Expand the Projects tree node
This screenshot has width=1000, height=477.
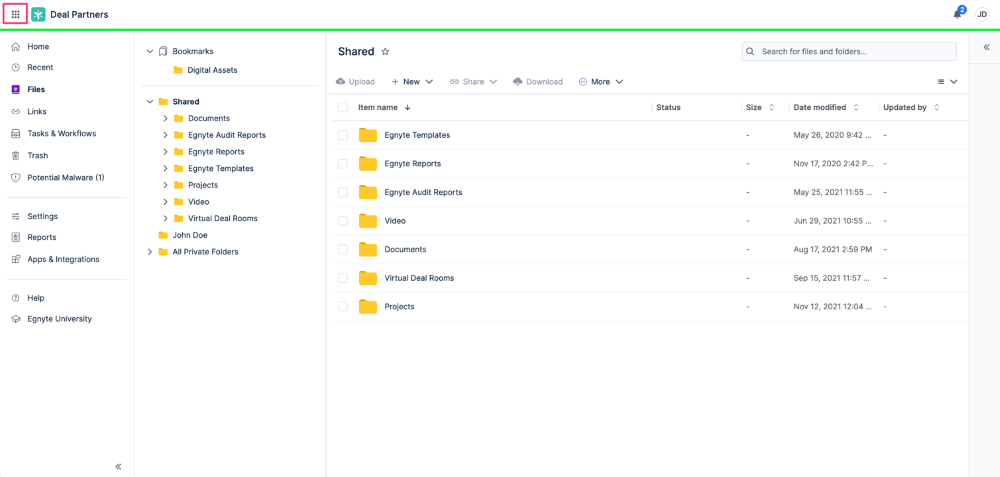165,185
